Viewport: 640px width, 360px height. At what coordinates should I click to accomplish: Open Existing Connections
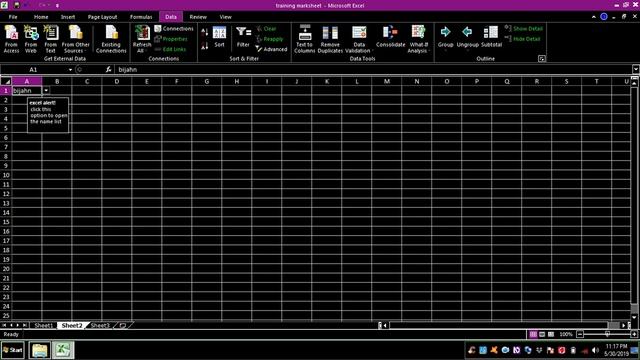tap(111, 39)
